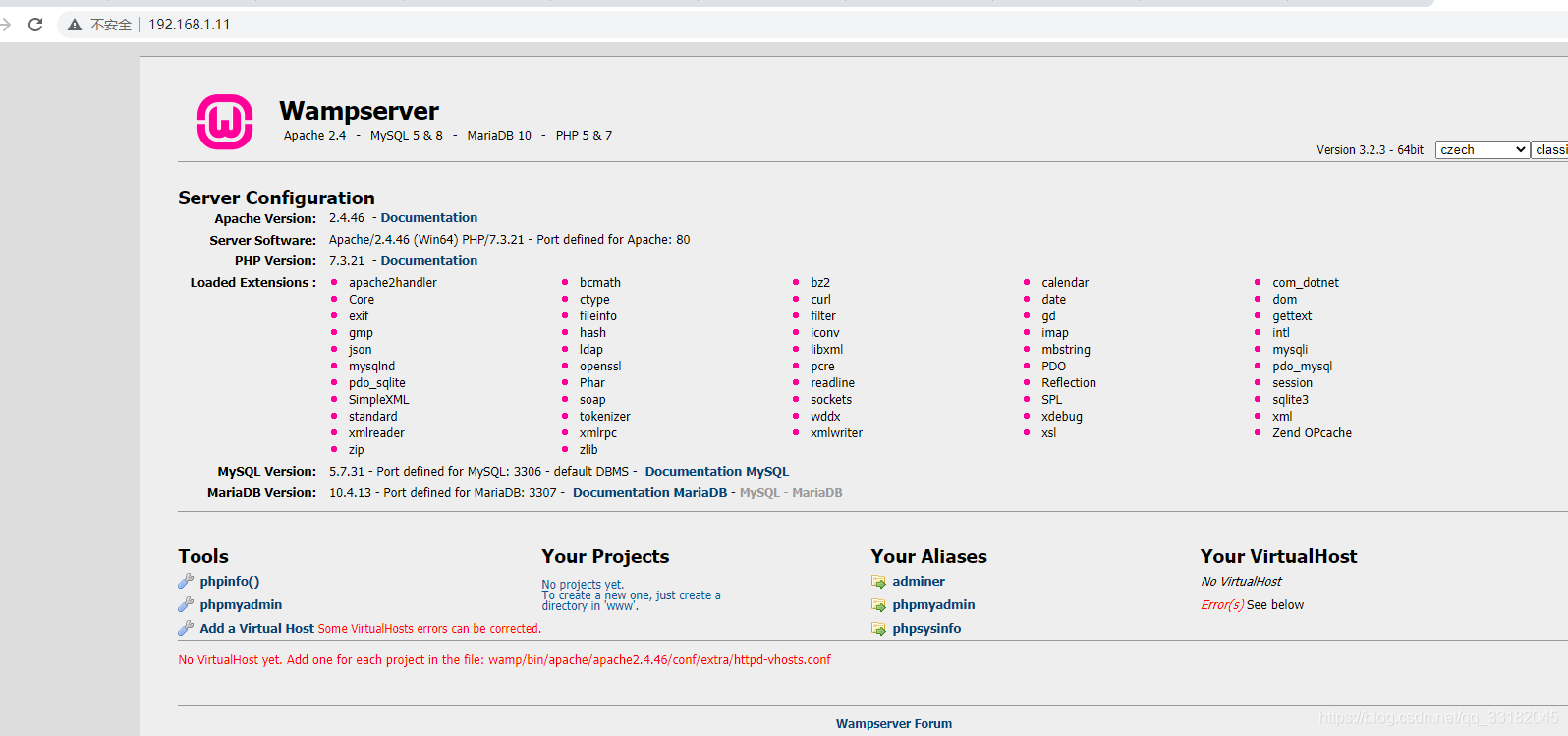This screenshot has height=736, width=1568.
Task: Click the Server Configuration heading
Action: pyautogui.click(x=276, y=198)
